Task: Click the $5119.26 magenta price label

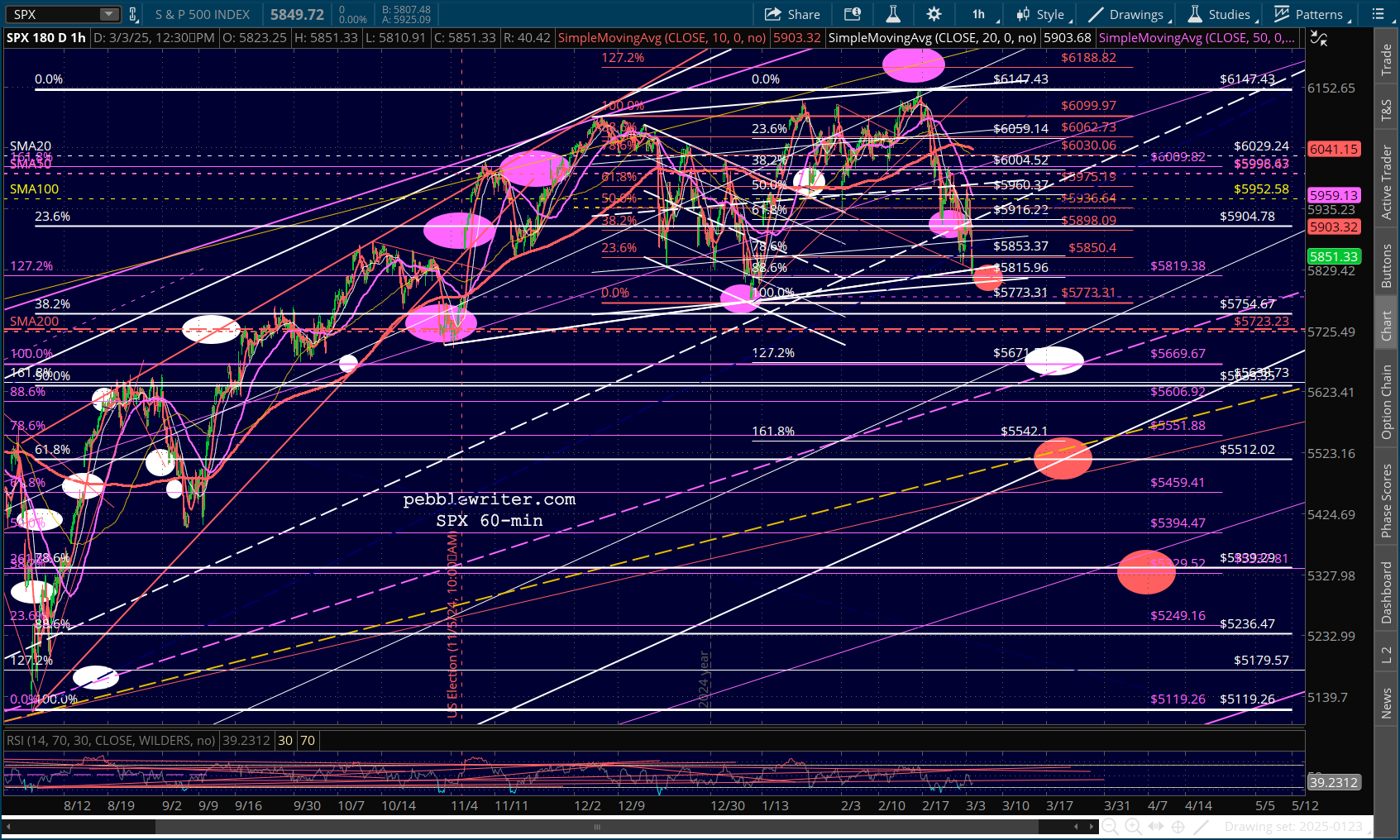Action: pyautogui.click(x=1178, y=699)
